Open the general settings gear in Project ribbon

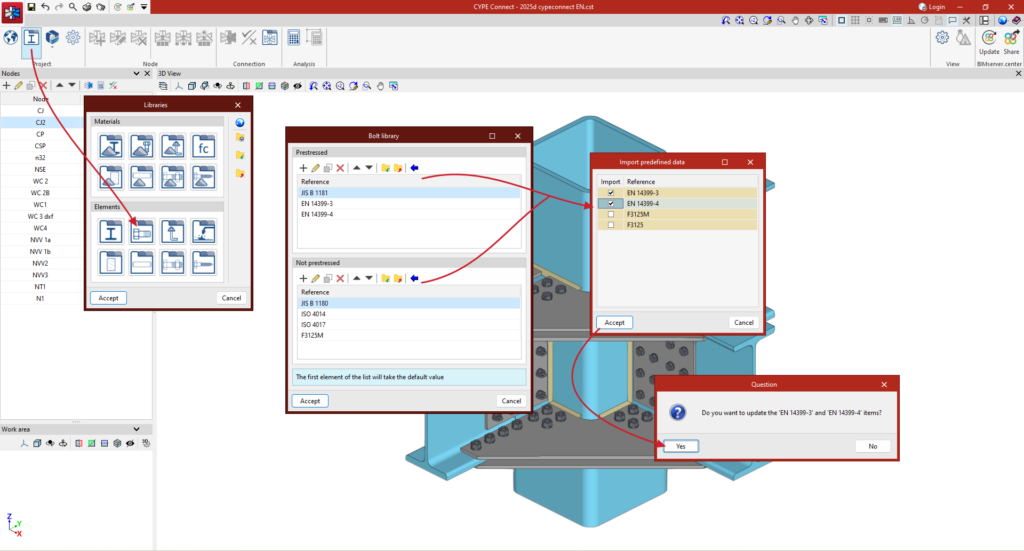pyautogui.click(x=72, y=38)
